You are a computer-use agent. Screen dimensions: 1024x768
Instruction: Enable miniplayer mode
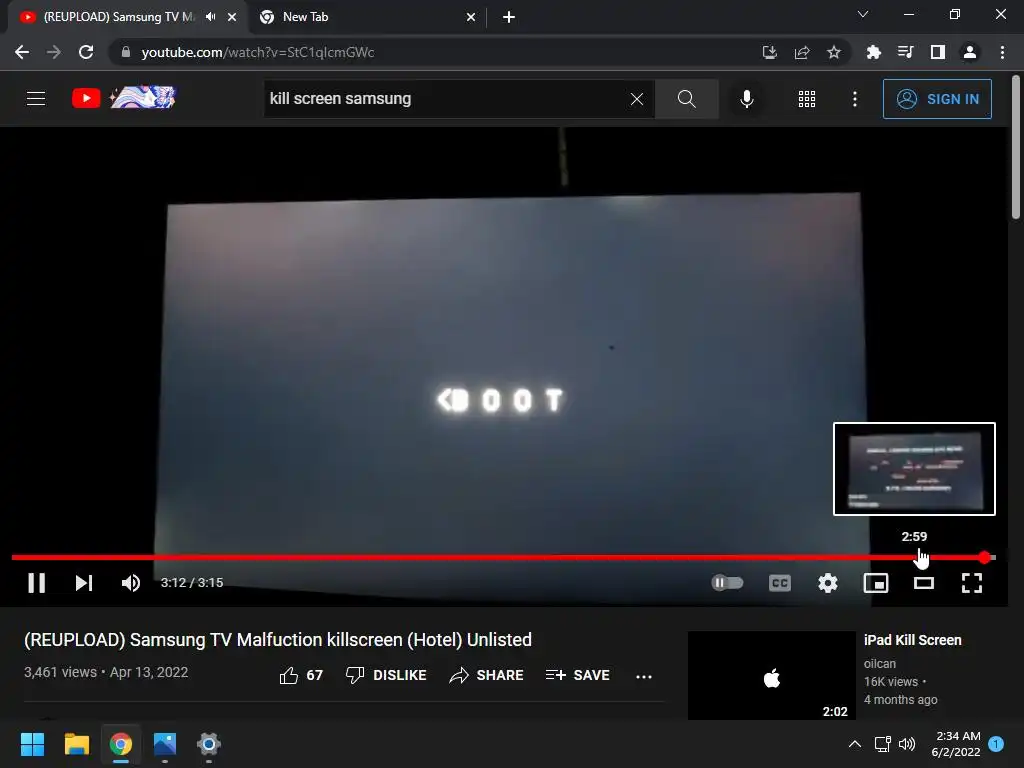[876, 583]
